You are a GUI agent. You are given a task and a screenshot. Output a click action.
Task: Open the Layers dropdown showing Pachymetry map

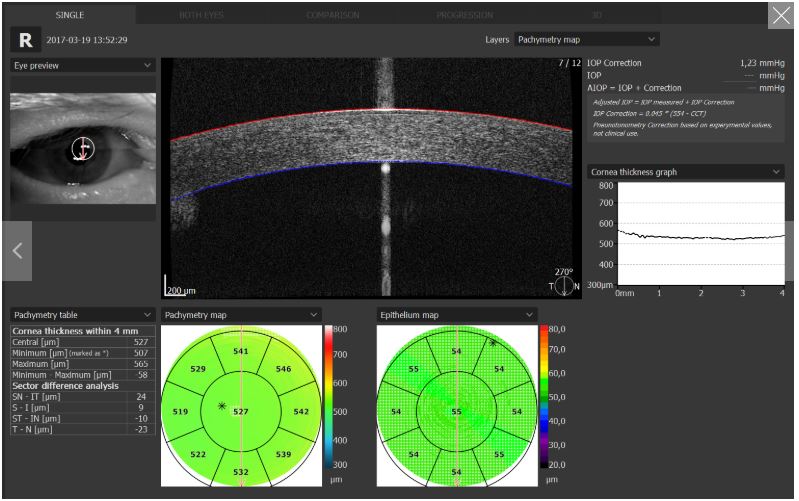point(587,39)
